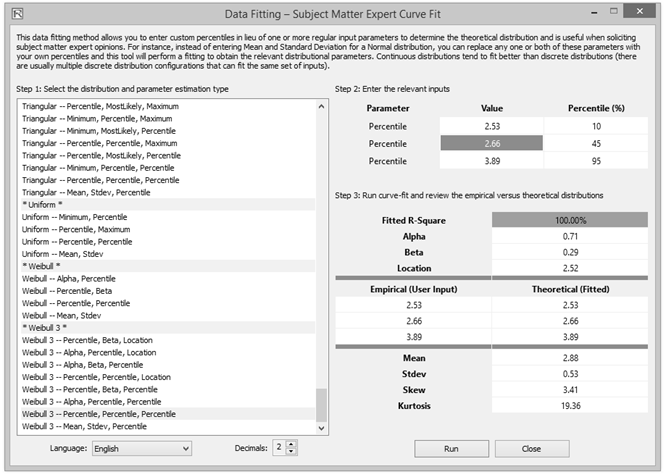Click the Kurtosis result 19.36
The width and height of the screenshot is (668, 474).
(570, 405)
